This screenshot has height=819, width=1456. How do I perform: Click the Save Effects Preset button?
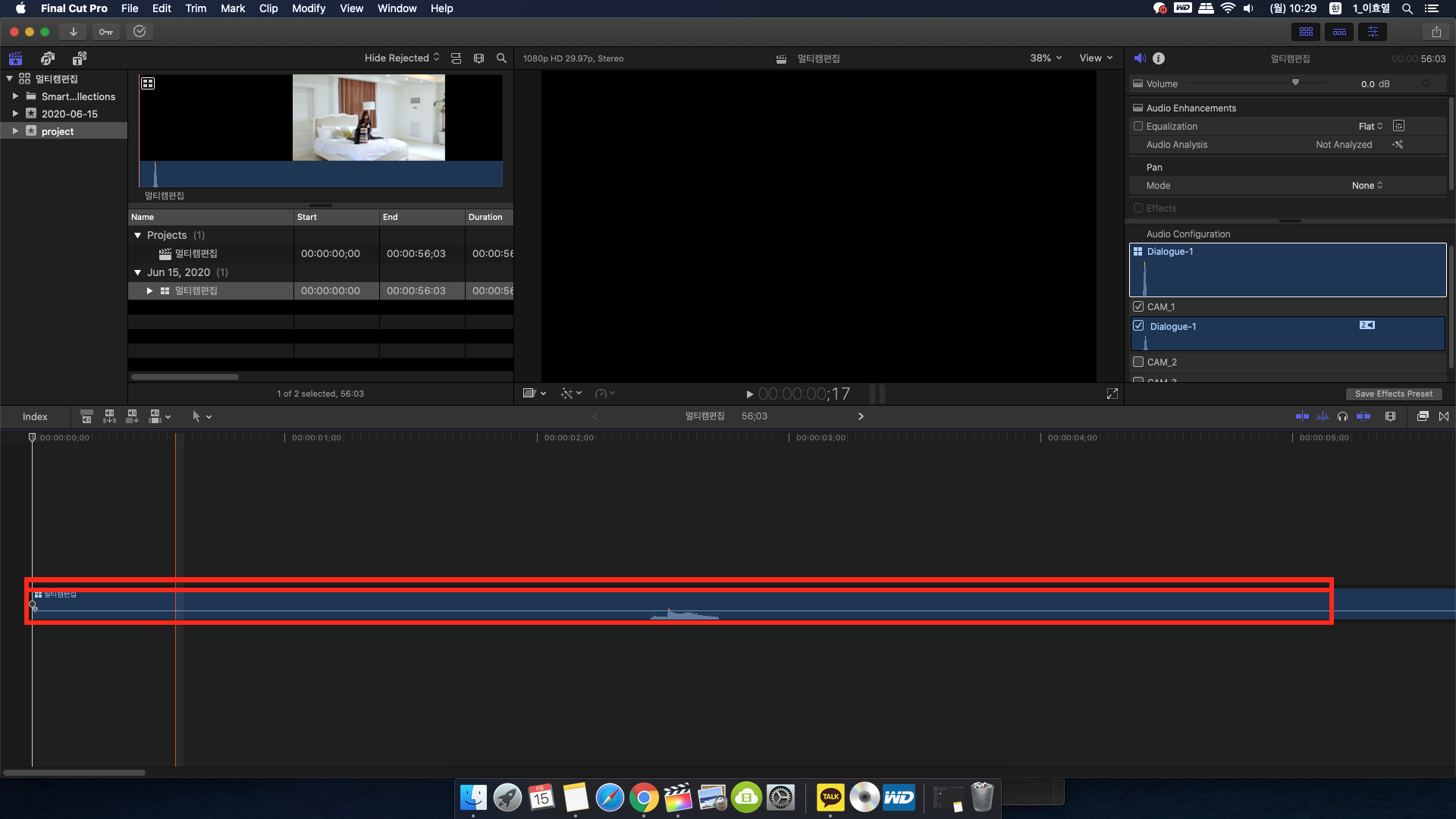[x=1393, y=394]
